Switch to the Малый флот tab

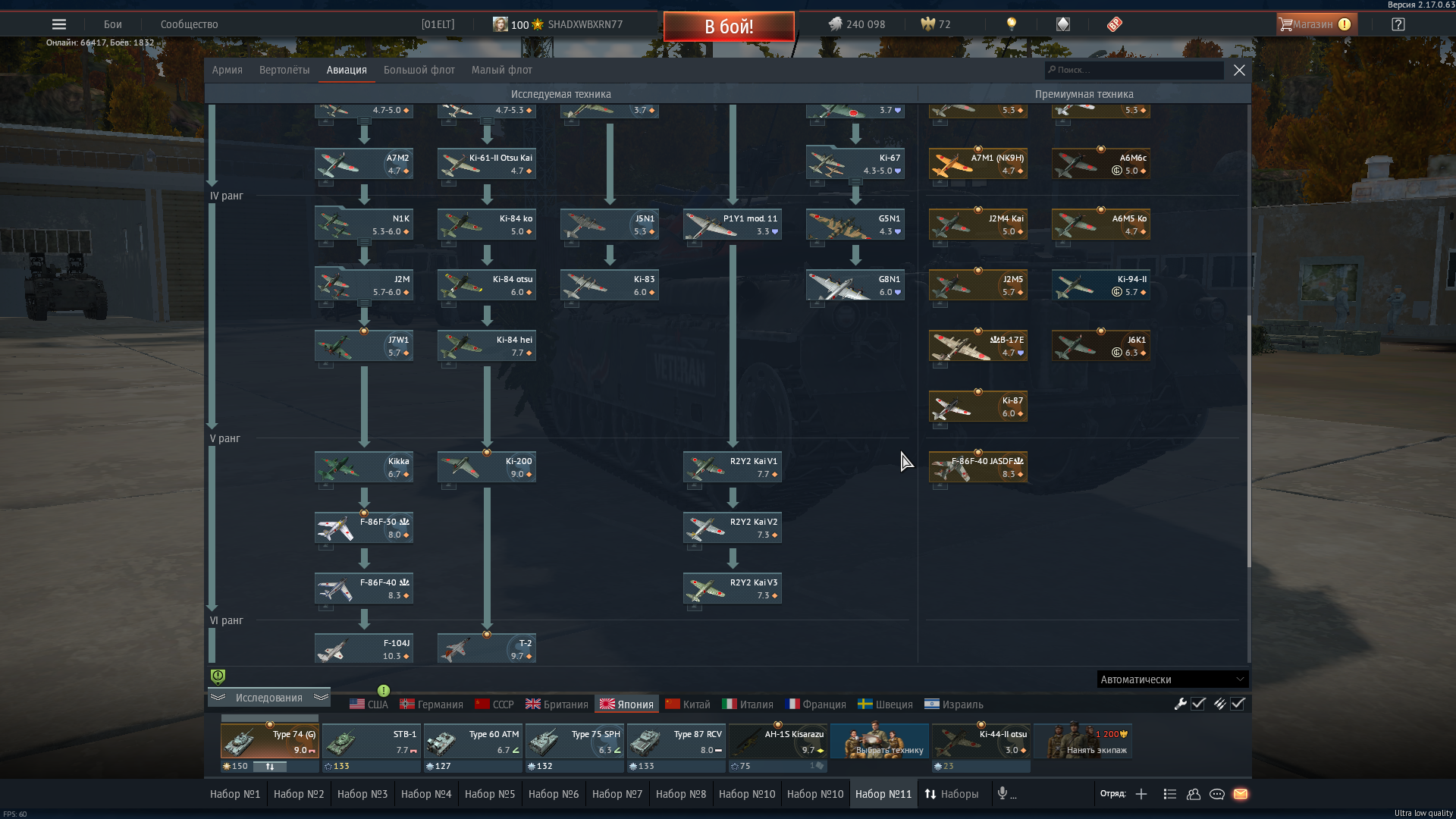[502, 70]
